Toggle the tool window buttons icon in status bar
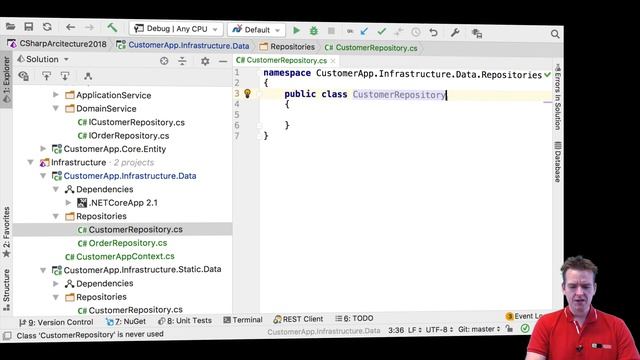 pyautogui.click(x=7, y=336)
